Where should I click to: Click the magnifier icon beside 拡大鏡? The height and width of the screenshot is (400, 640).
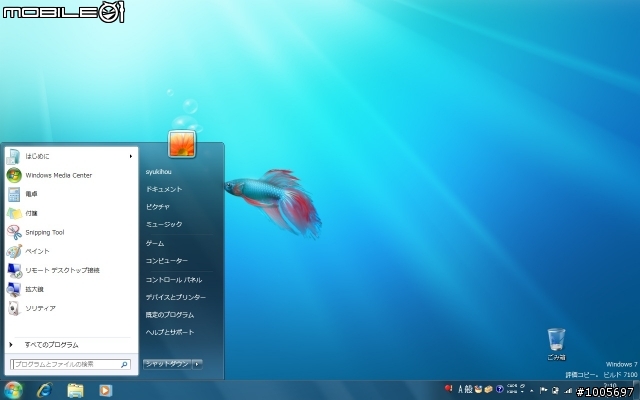[14, 289]
